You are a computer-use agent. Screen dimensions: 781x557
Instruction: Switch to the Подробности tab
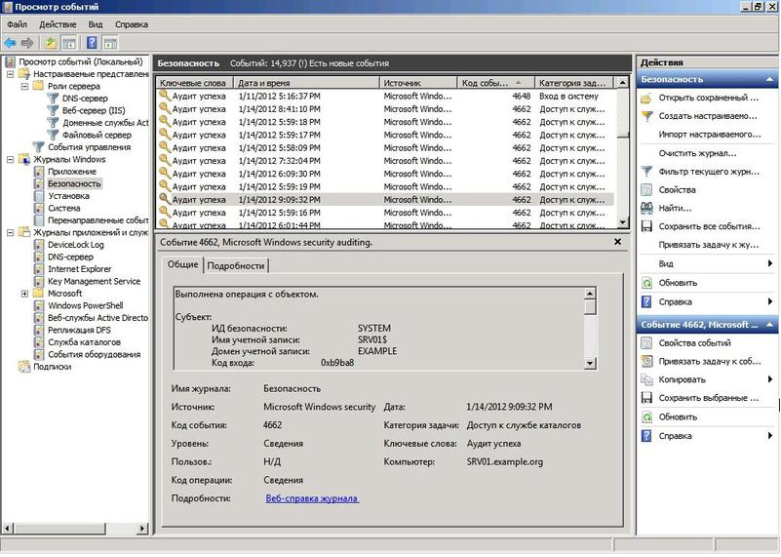pos(236,266)
